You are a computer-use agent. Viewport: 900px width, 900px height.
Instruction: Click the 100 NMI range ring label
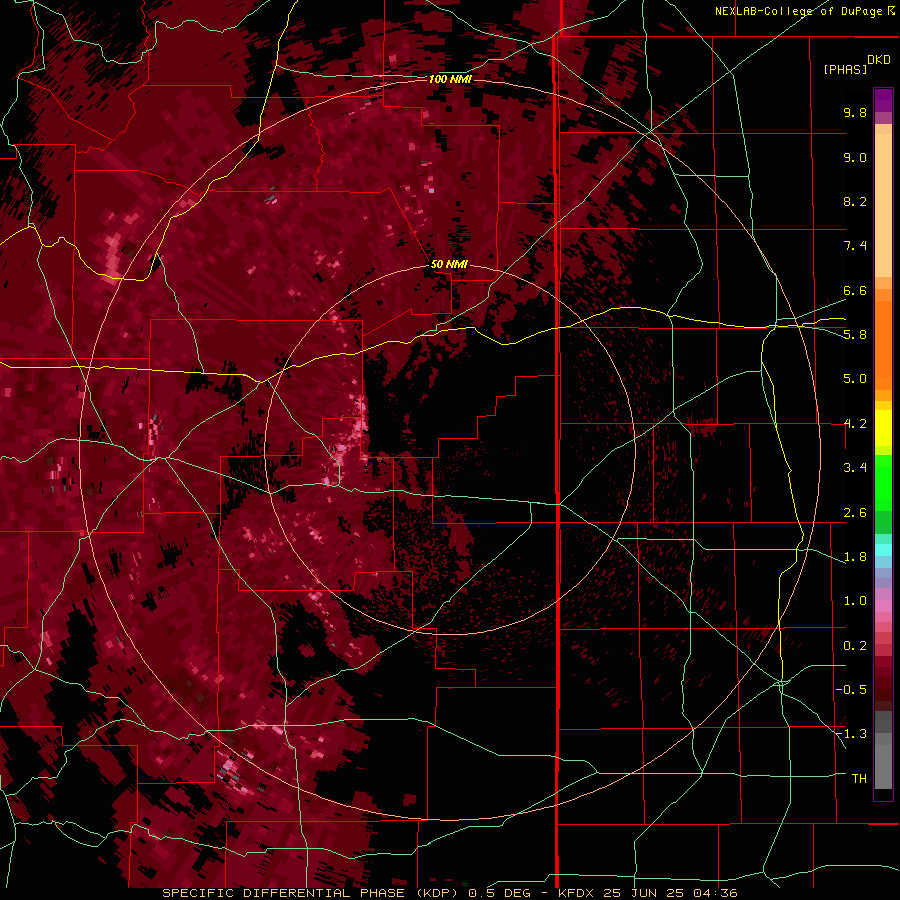pyautogui.click(x=450, y=79)
